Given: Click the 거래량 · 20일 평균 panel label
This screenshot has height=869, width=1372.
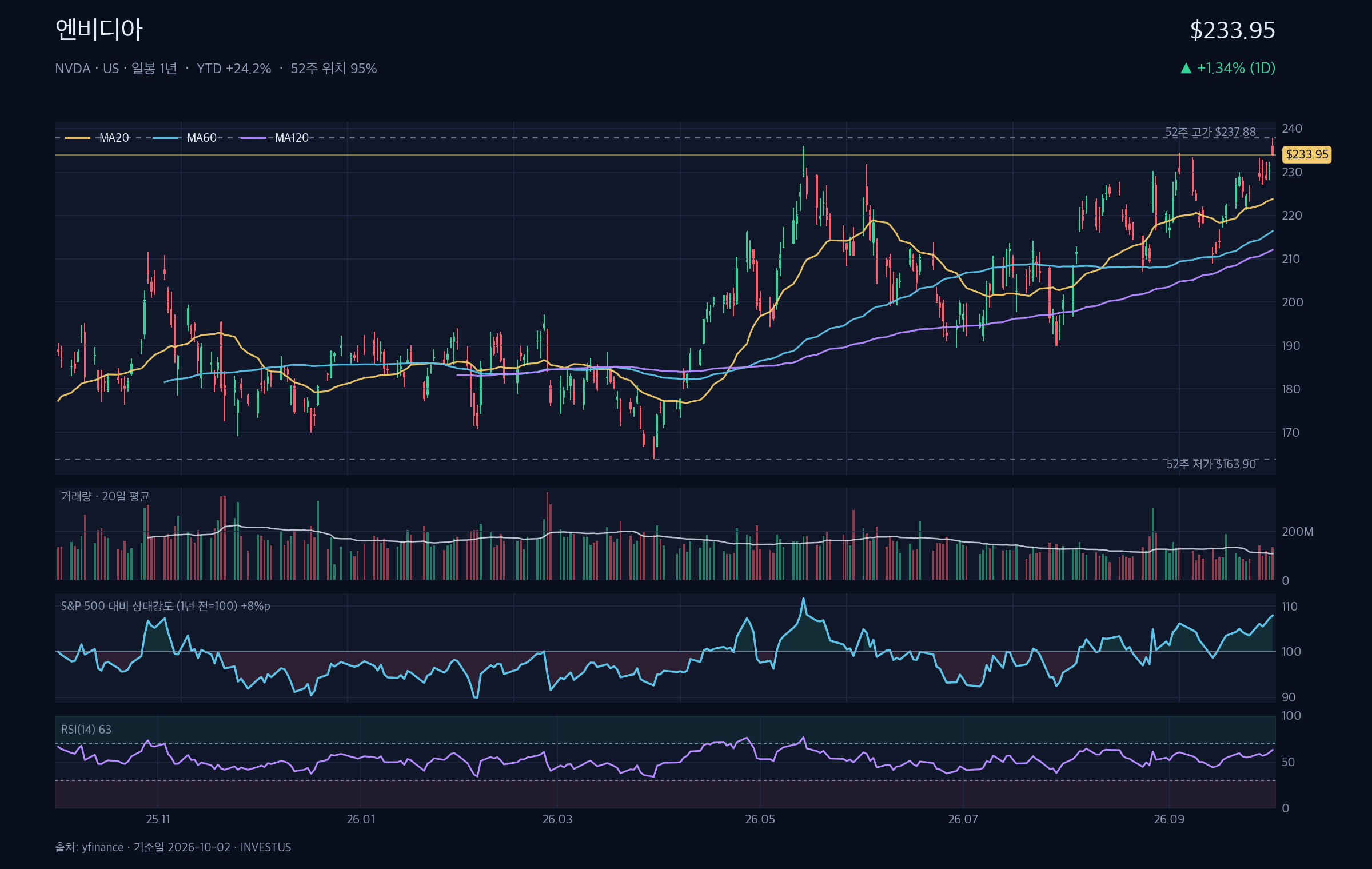Looking at the screenshot, I should pos(105,496).
